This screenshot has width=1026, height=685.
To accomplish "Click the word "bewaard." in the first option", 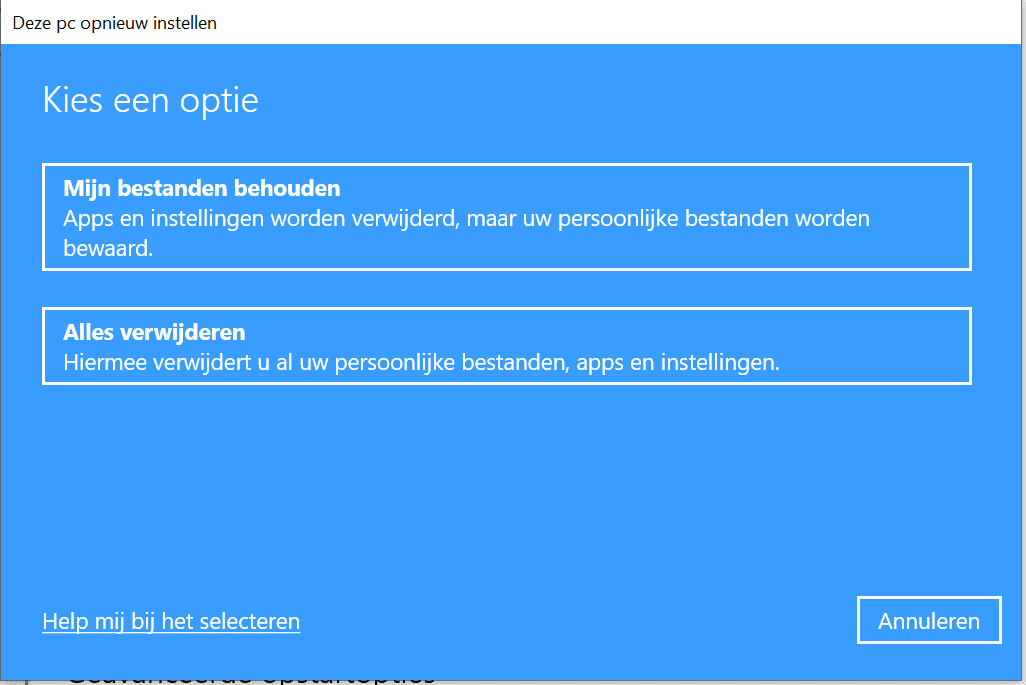I will [x=108, y=248].
